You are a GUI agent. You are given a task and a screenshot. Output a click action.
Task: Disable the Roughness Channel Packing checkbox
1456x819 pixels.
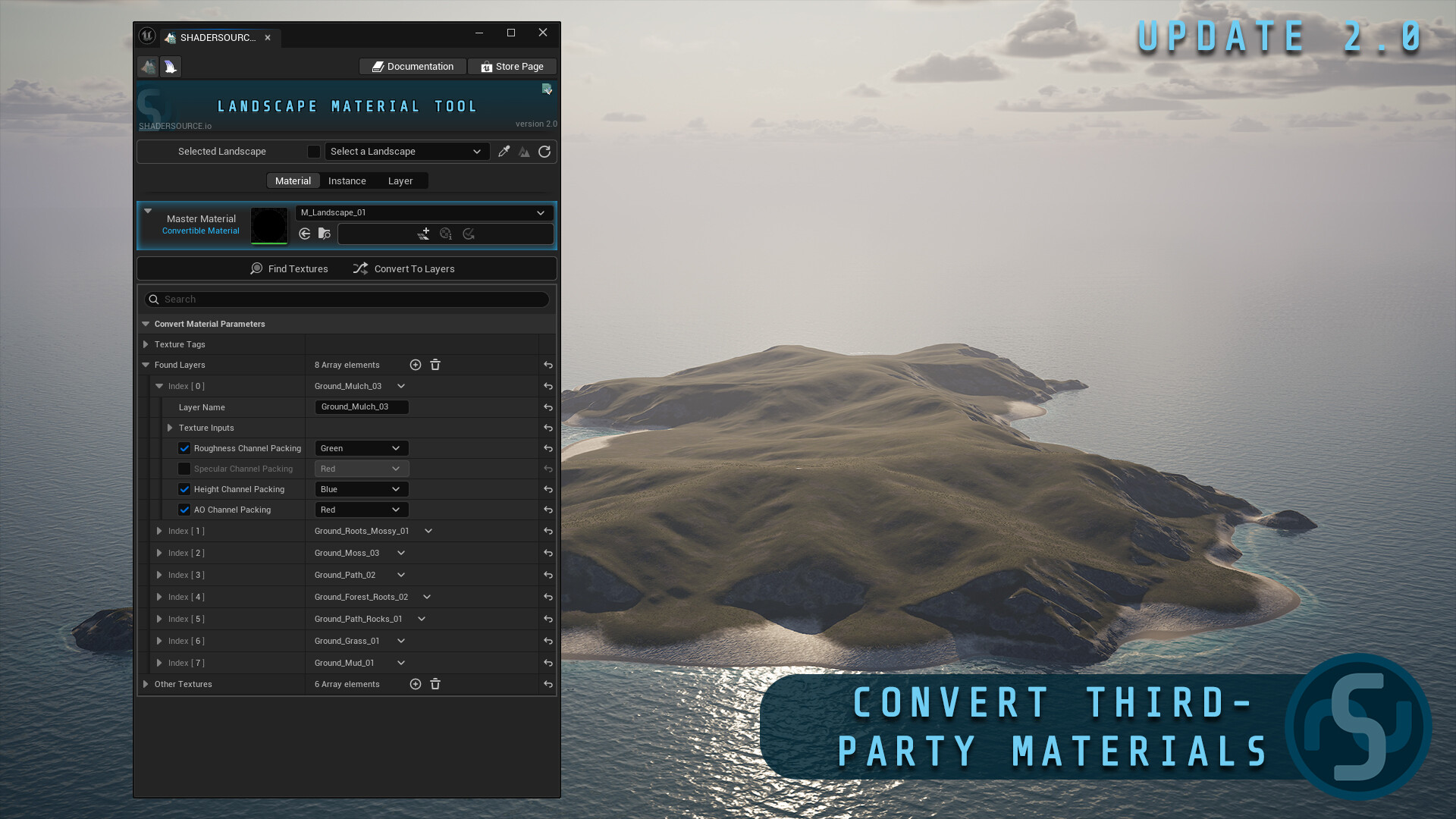(x=184, y=448)
